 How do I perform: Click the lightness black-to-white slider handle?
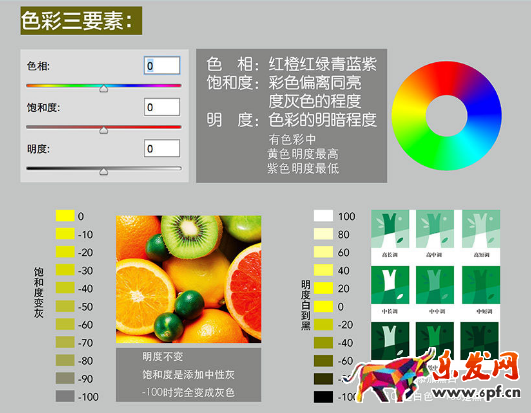(104, 171)
